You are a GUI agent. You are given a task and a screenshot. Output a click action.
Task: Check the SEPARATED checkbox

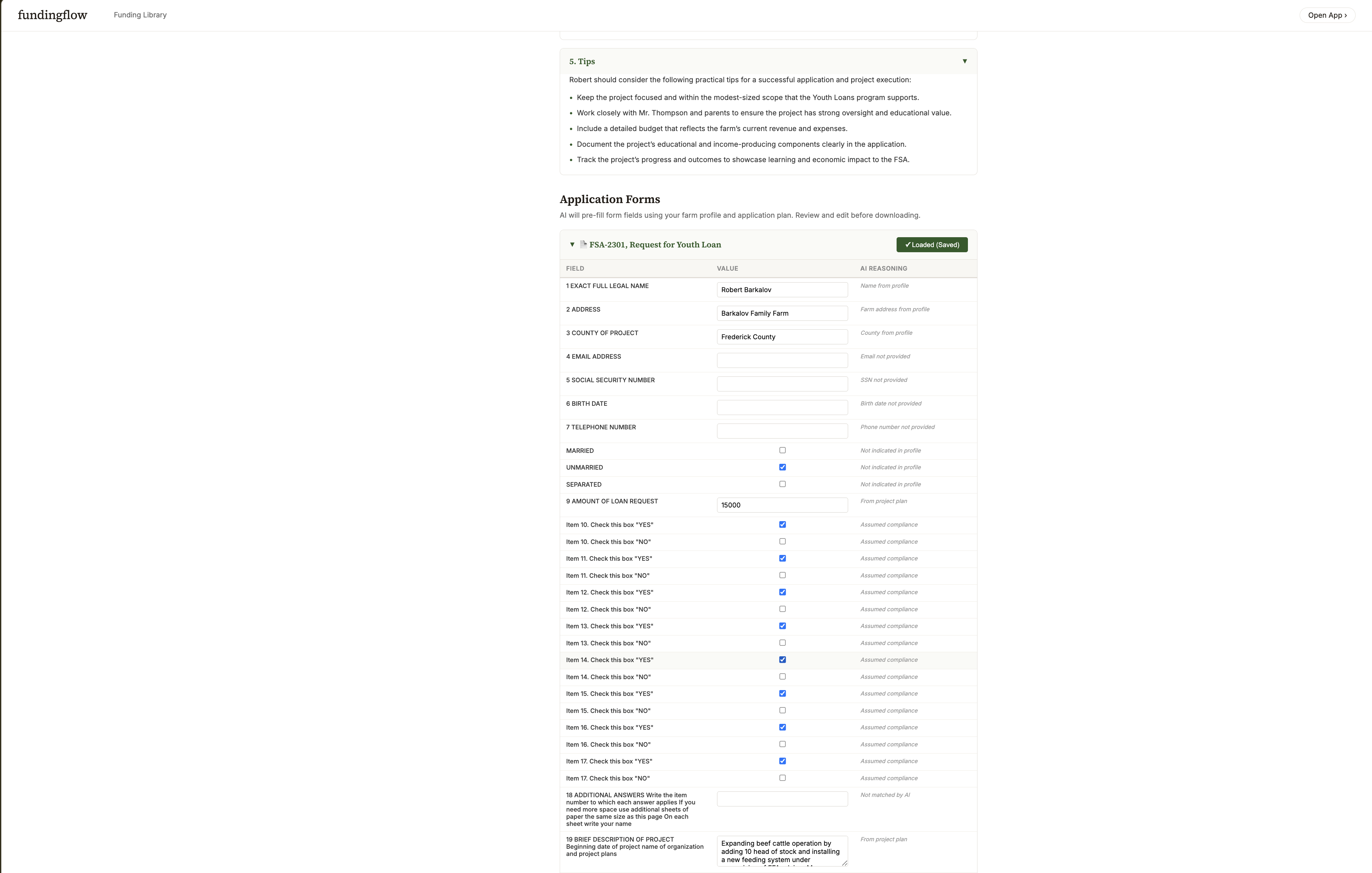[x=782, y=484]
